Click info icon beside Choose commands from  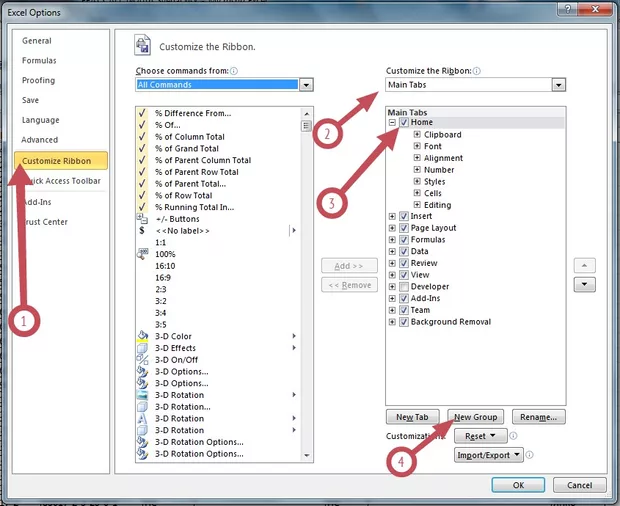234,71
